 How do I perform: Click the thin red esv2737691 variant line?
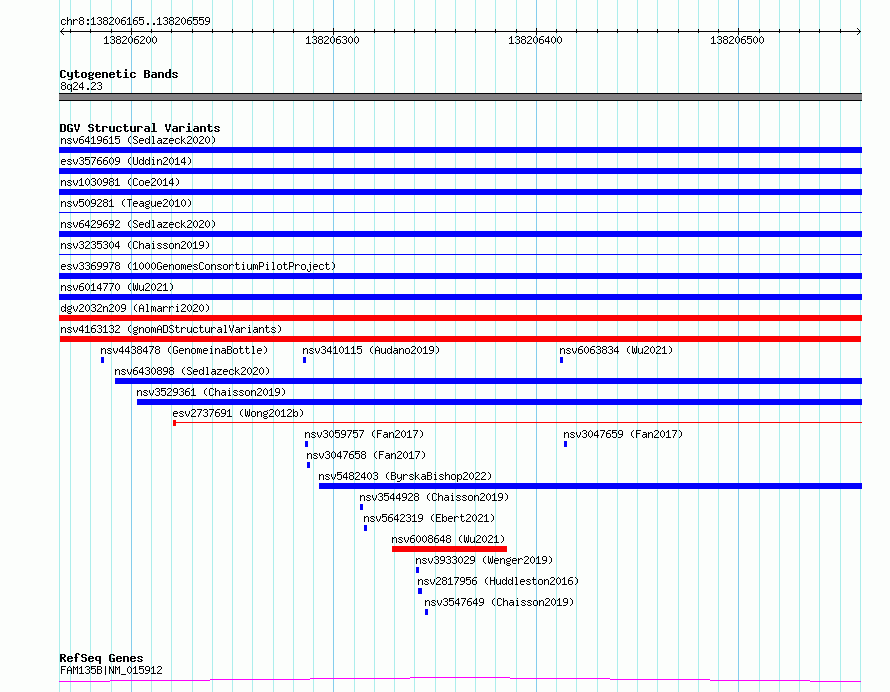pos(518,423)
